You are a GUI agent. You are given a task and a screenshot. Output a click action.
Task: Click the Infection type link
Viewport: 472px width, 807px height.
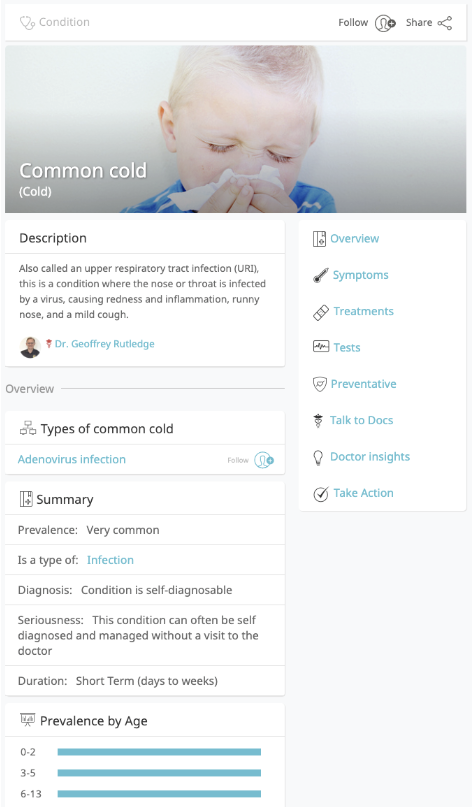(110, 560)
